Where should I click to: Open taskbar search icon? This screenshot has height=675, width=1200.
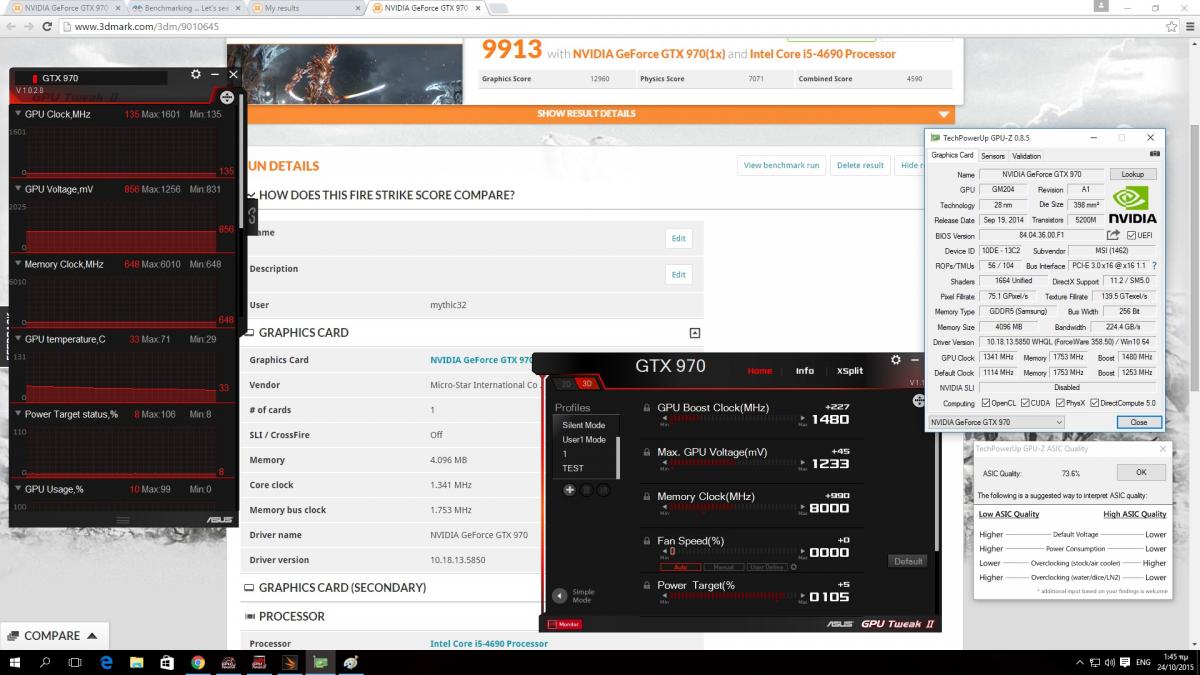click(46, 662)
